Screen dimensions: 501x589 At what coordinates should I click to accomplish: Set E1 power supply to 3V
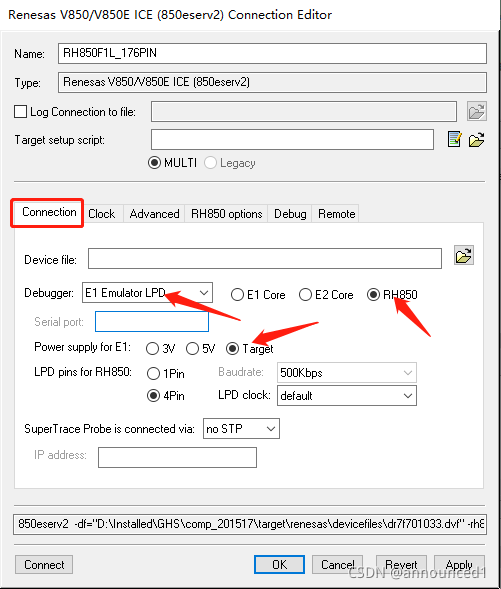(152, 349)
